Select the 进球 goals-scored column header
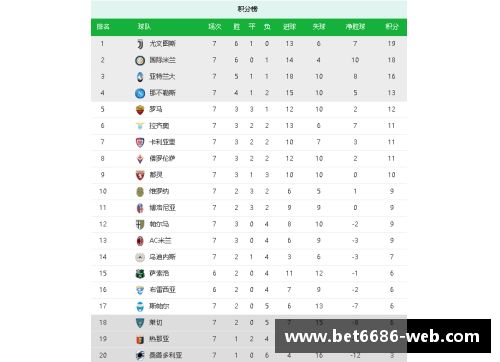500x362 pixels. 289,27
